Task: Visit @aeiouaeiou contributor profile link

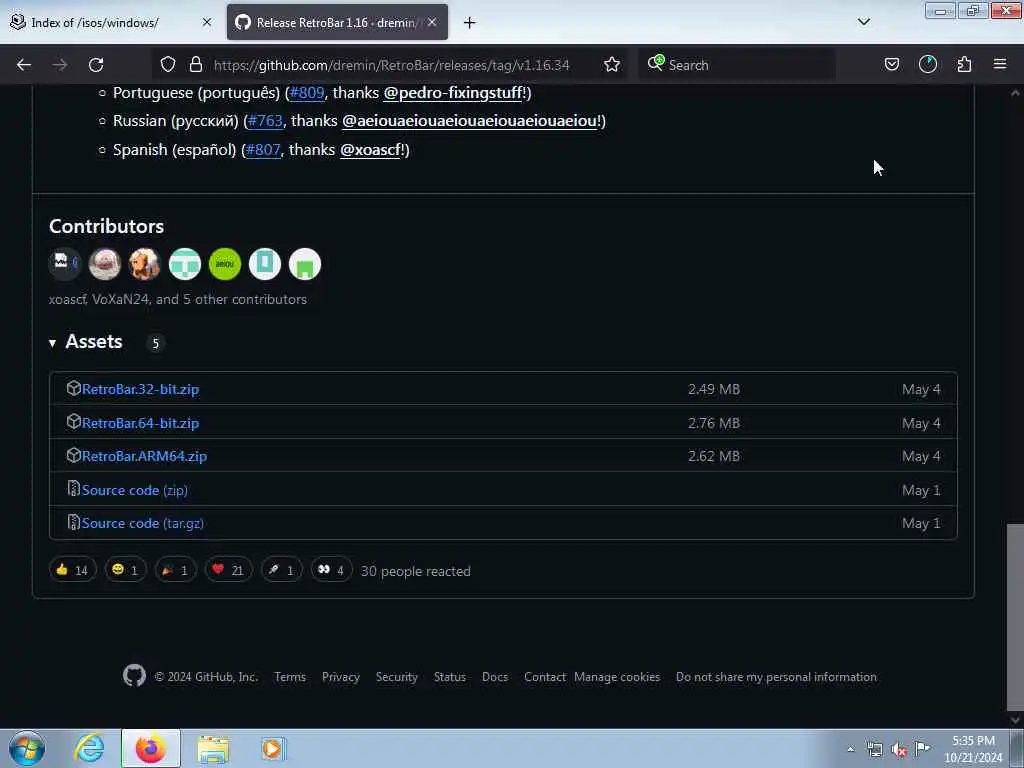Action: [x=470, y=121]
